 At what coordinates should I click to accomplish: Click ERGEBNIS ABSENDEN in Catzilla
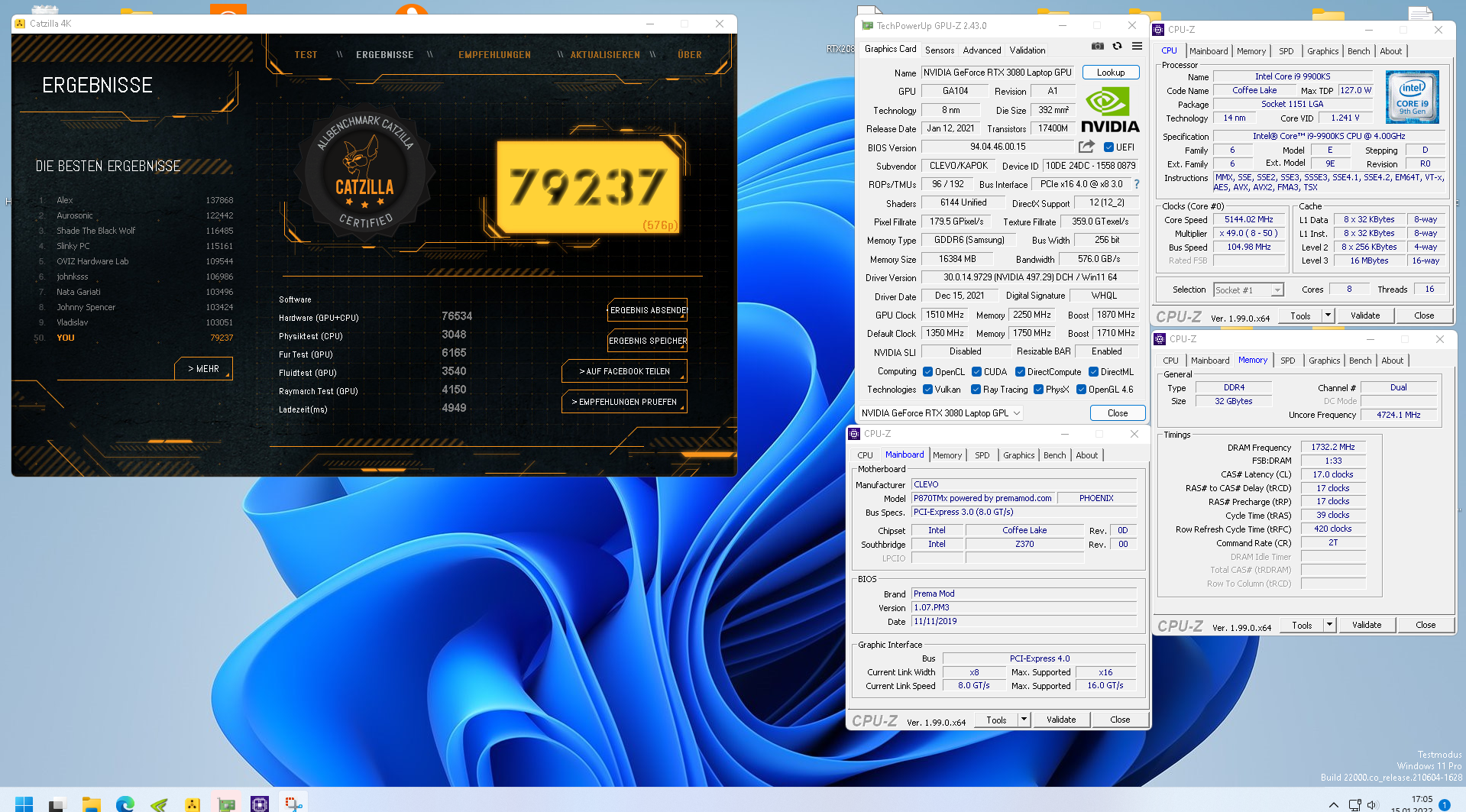648,310
